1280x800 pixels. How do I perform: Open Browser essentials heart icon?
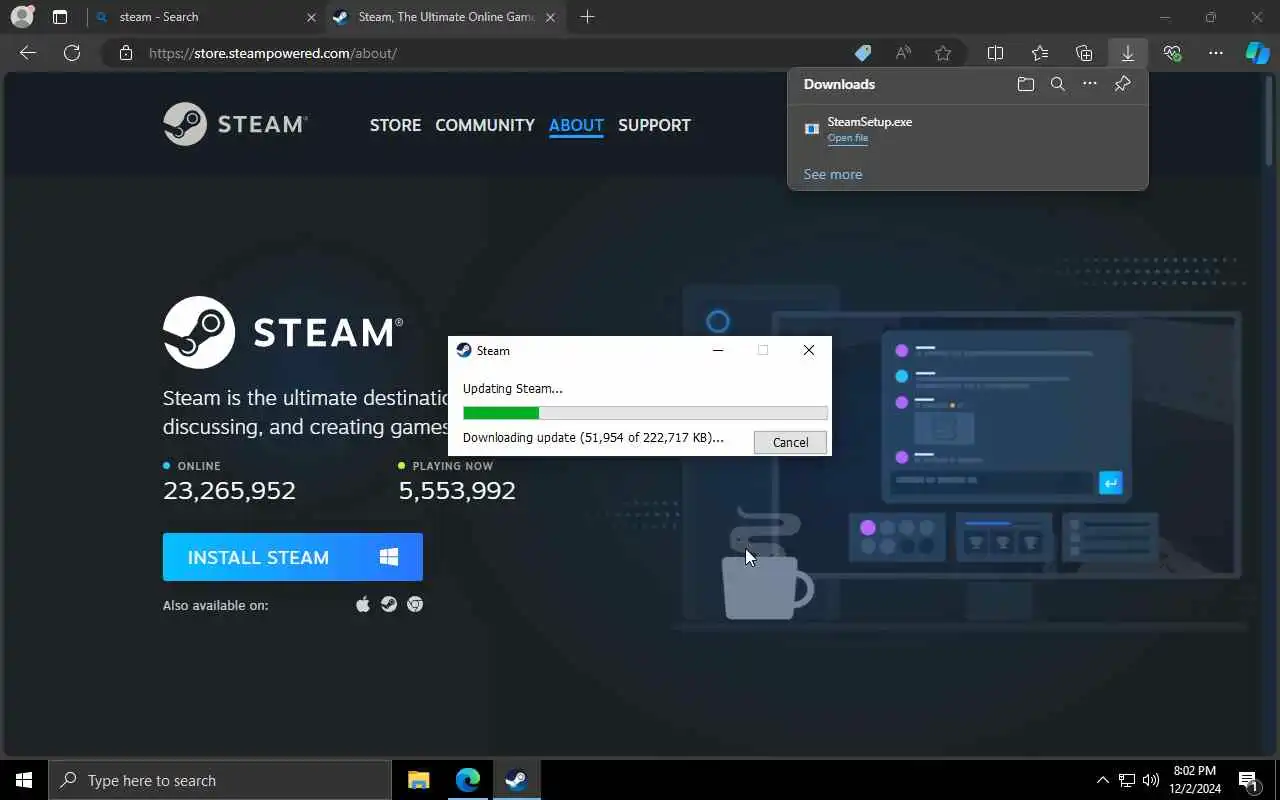click(1172, 53)
